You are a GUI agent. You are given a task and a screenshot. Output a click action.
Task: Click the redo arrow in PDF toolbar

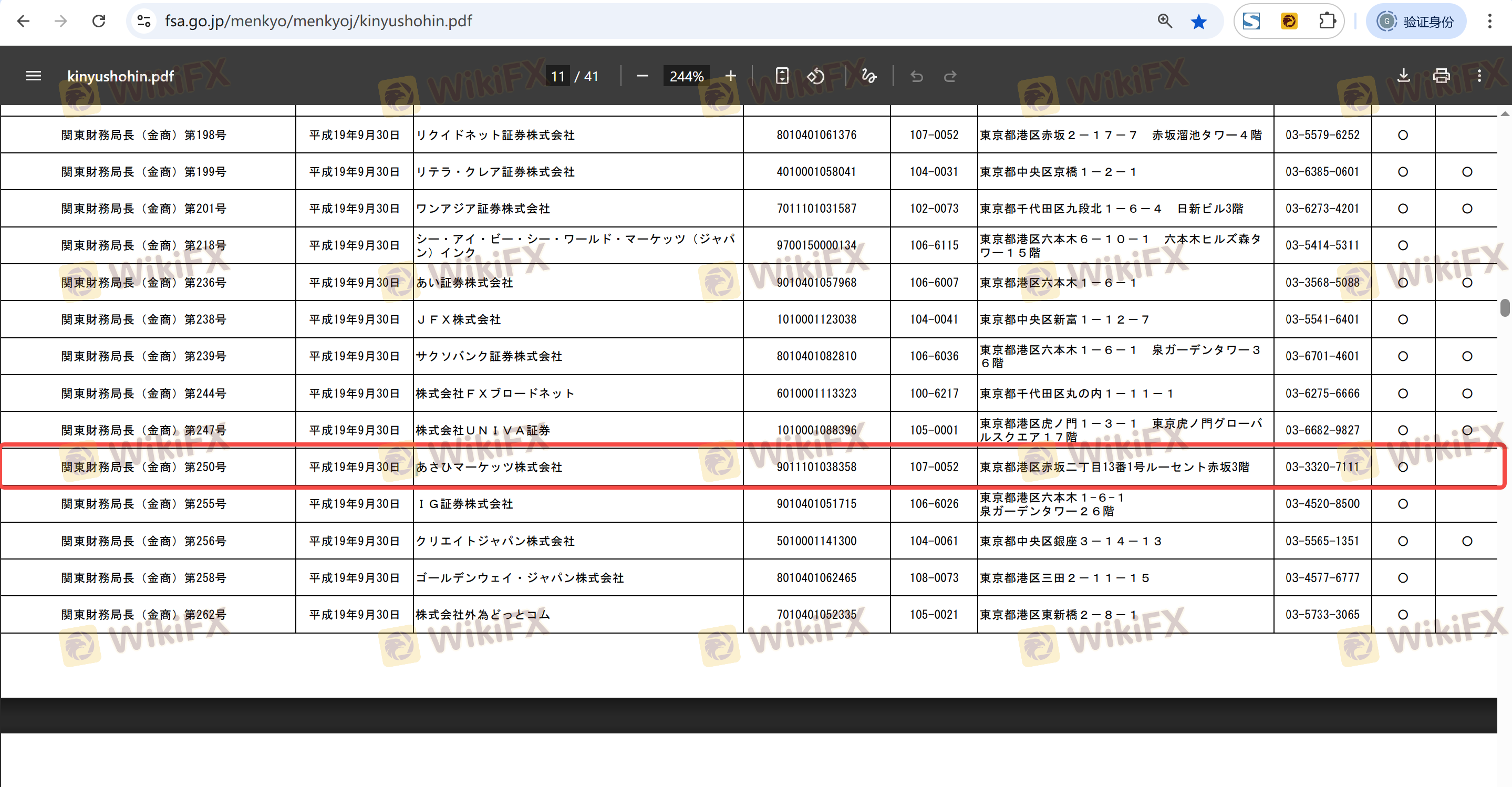click(950, 76)
